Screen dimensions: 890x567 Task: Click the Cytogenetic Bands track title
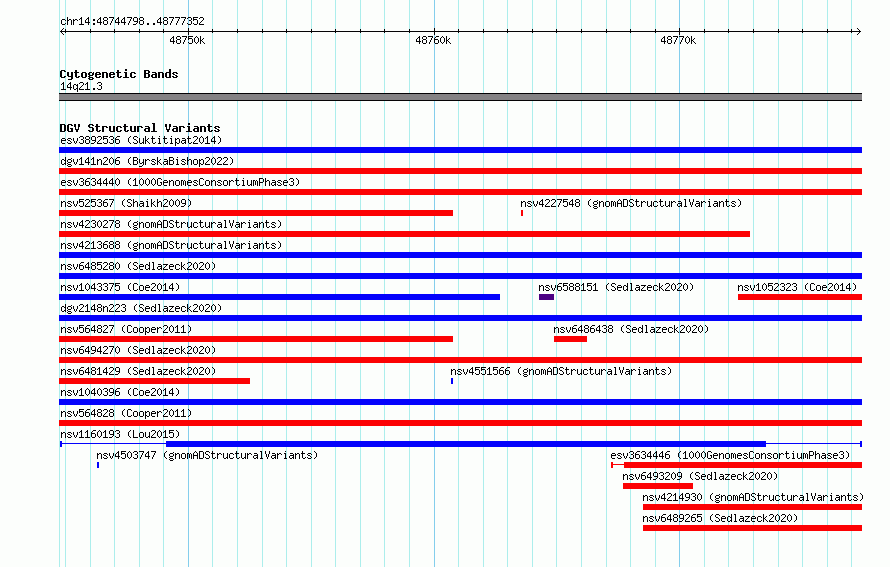119,74
